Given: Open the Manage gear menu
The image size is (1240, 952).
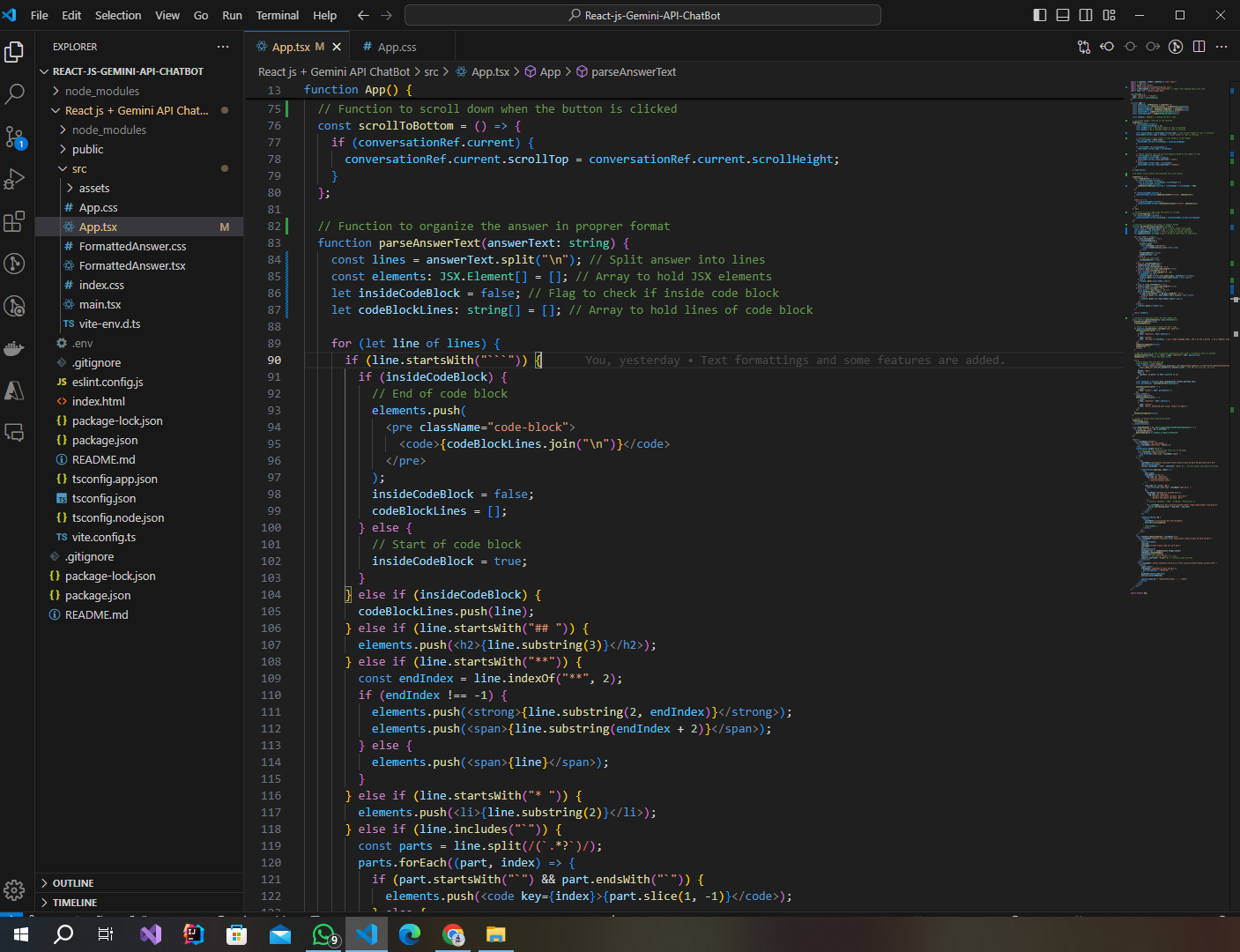Looking at the screenshot, I should 14,890.
